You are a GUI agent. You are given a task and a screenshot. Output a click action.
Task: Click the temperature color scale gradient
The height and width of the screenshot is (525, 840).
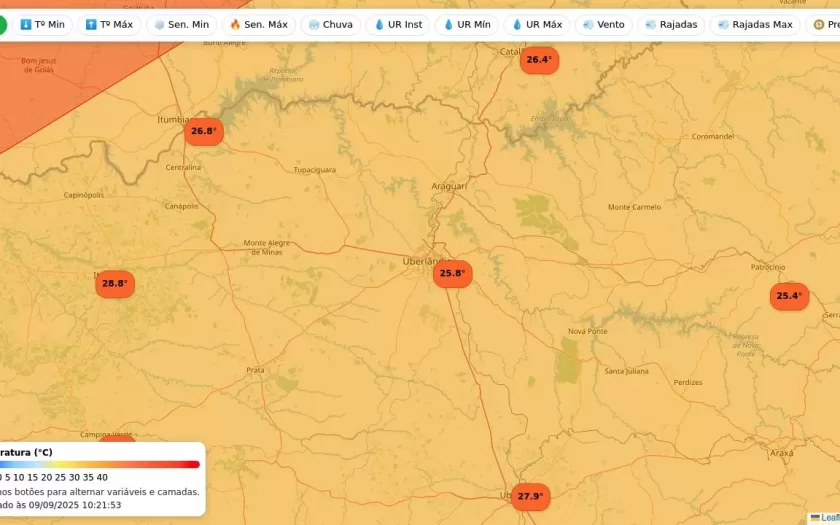pos(100,464)
